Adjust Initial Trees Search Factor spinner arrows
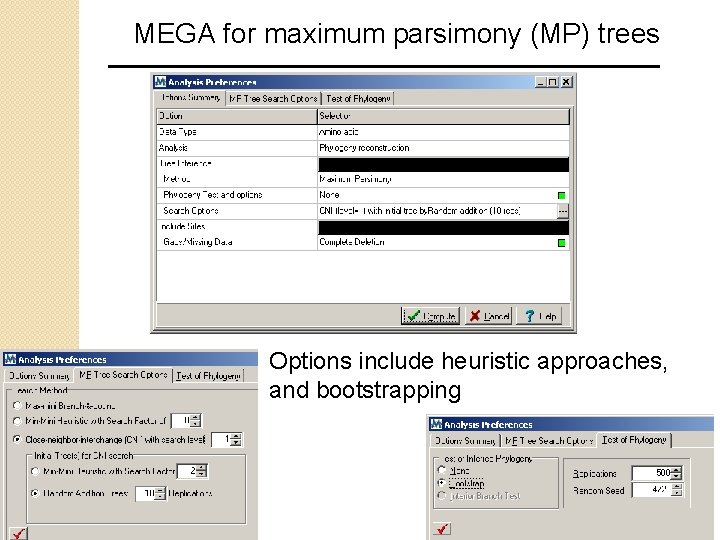The image size is (720, 540). click(x=202, y=471)
